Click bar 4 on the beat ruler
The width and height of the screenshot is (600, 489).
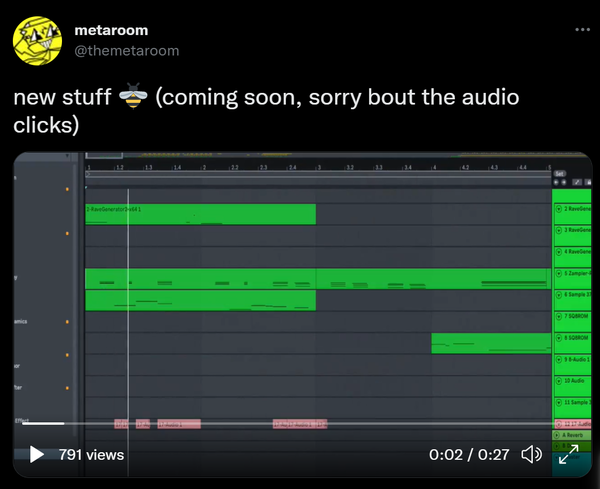434,168
